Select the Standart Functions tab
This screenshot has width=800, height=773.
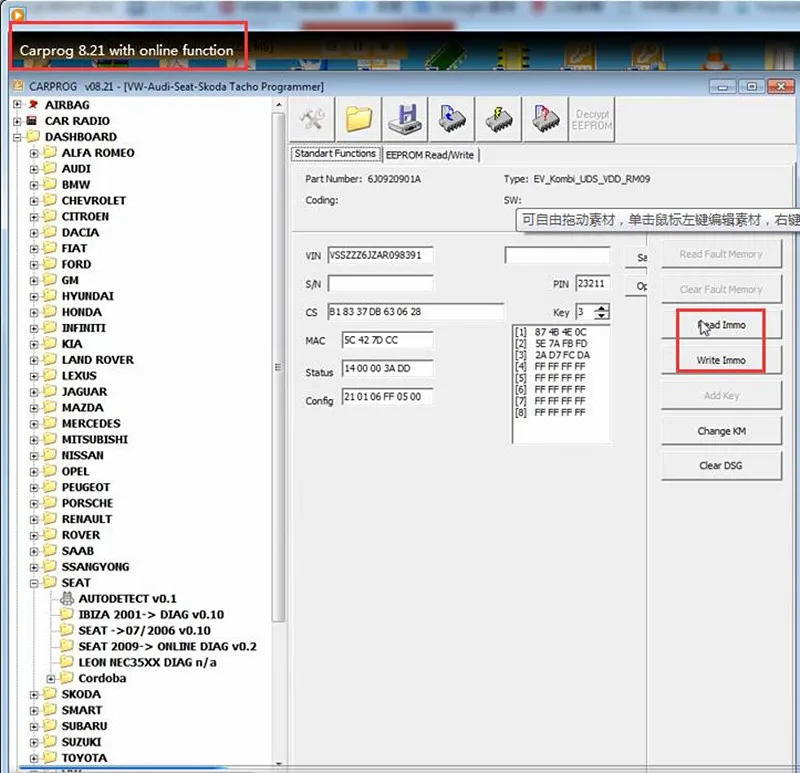(x=335, y=154)
